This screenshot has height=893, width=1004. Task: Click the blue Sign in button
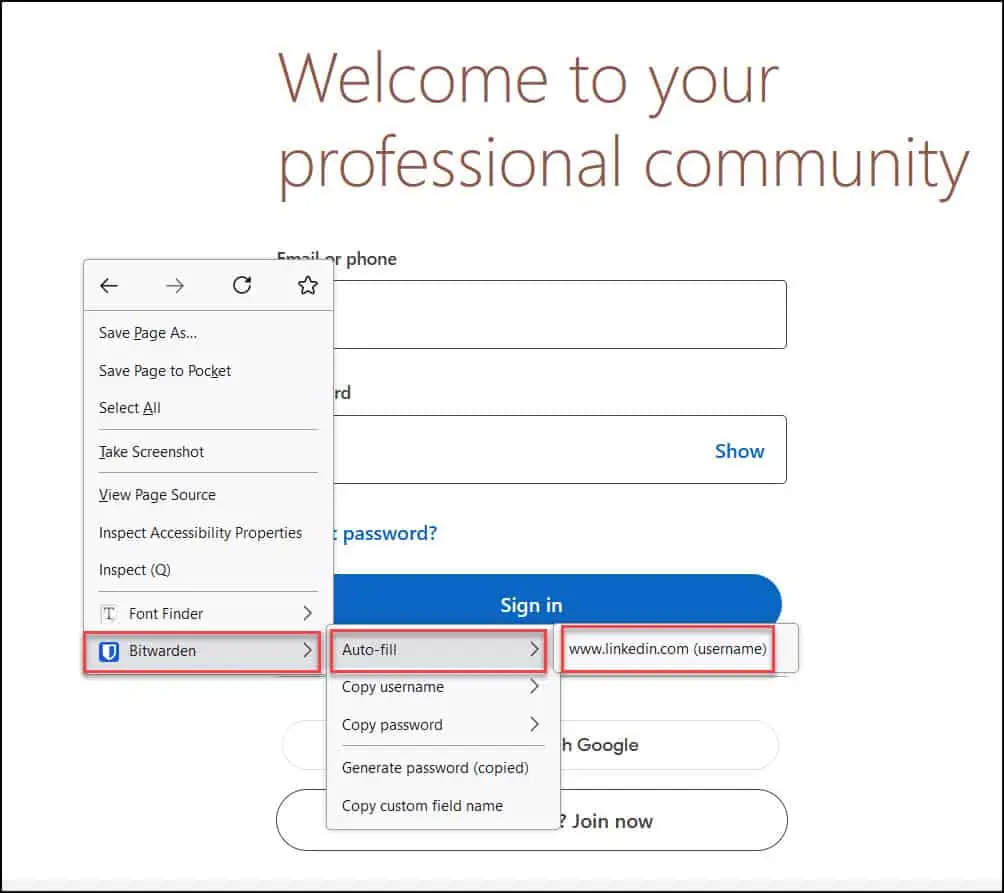(x=557, y=599)
